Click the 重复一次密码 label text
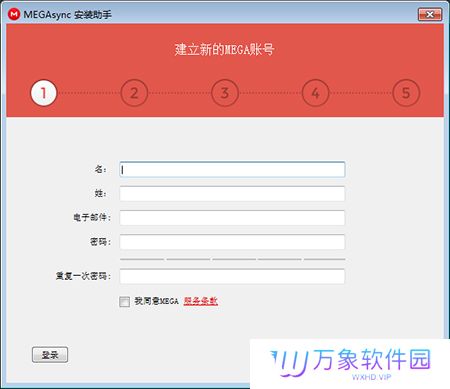450x389 pixels. [83, 276]
